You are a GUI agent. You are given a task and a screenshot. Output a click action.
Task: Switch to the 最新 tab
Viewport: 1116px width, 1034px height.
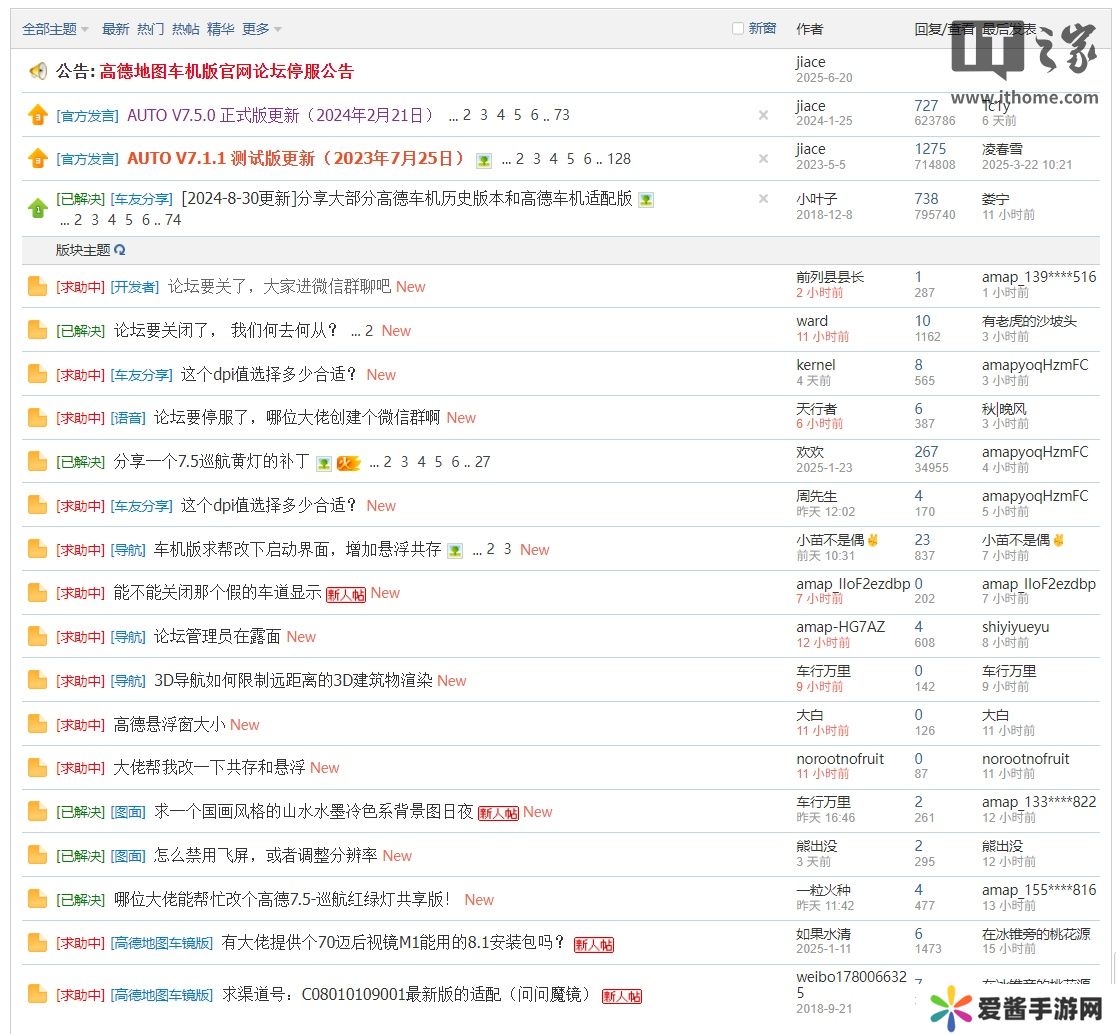point(115,29)
